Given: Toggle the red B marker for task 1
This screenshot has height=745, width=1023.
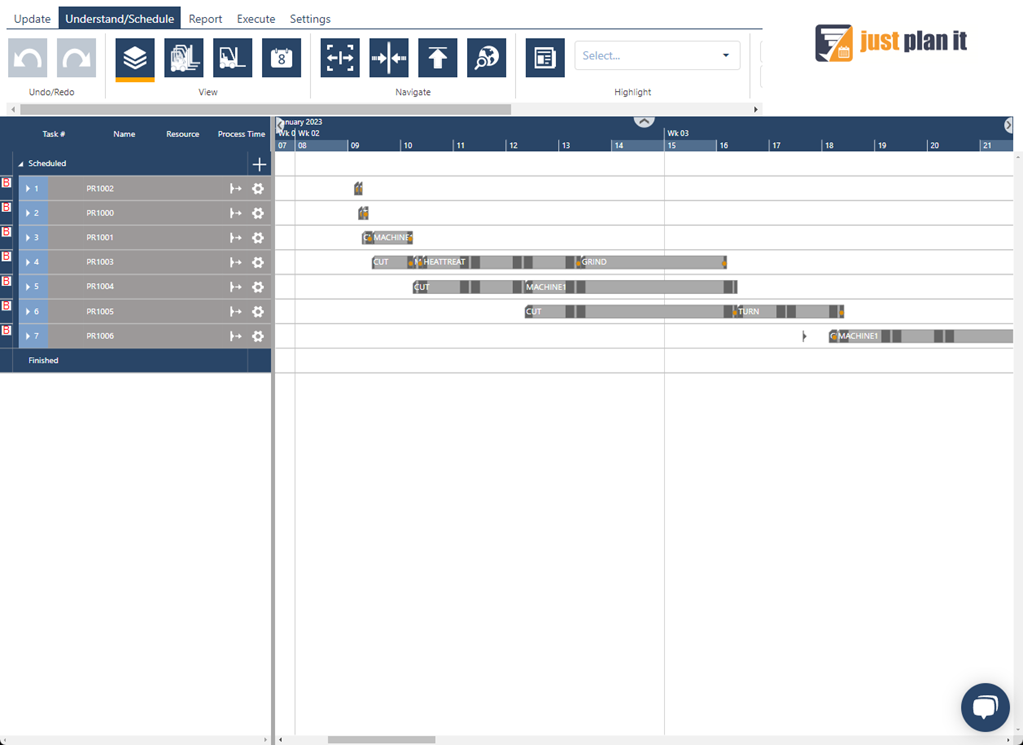Looking at the screenshot, I should click(x=6, y=184).
